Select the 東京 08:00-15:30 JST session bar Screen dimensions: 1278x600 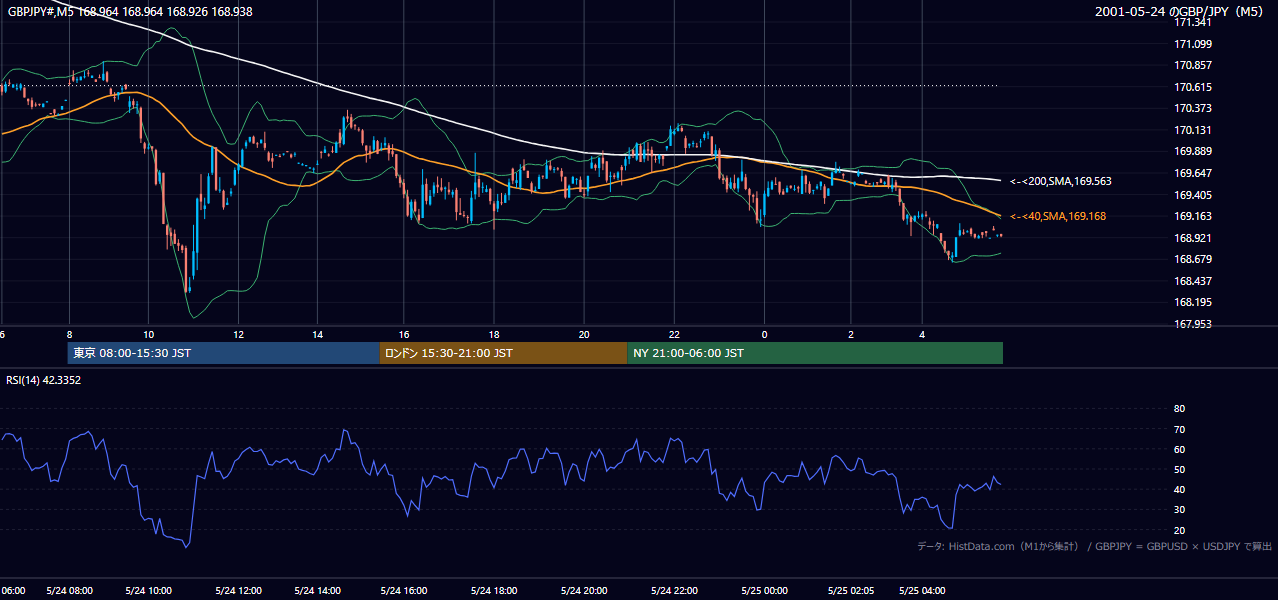tap(223, 353)
